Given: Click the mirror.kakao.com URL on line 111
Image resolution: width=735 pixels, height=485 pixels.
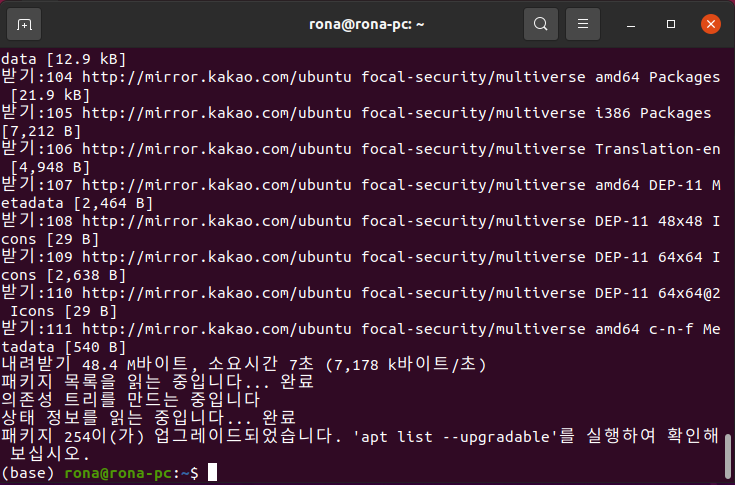Looking at the screenshot, I should point(217,329).
